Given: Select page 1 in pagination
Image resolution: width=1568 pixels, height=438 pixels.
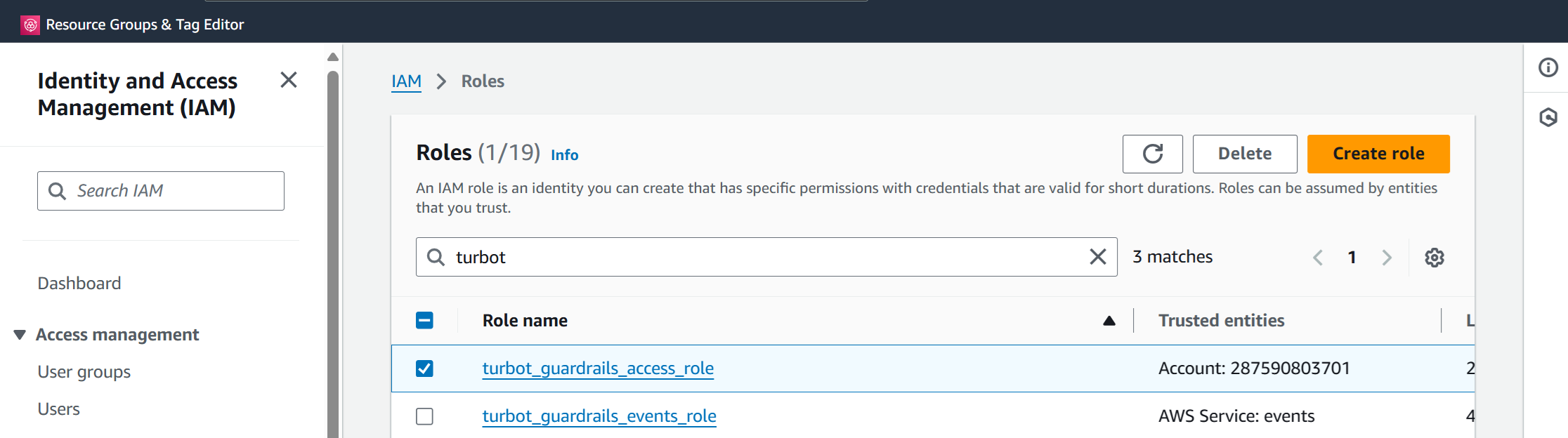Looking at the screenshot, I should pos(1352,258).
